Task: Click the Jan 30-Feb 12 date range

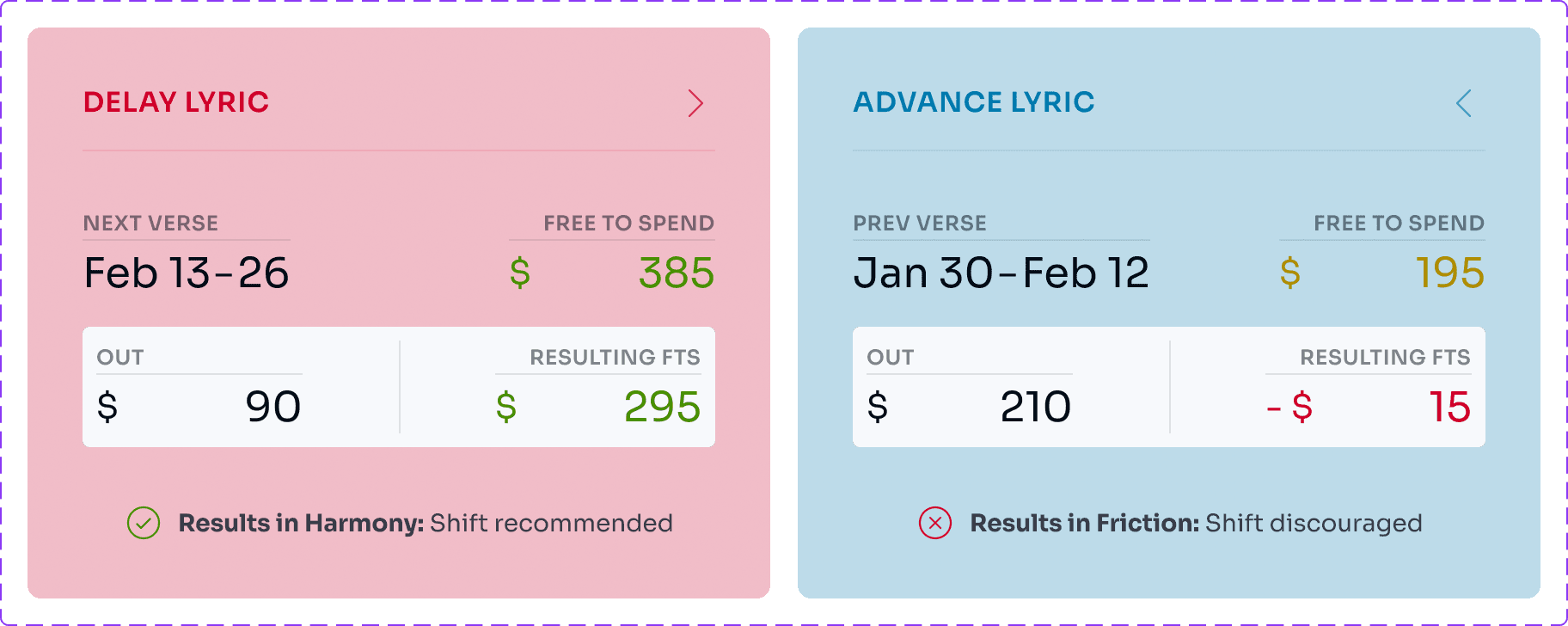Action: 1001,273
